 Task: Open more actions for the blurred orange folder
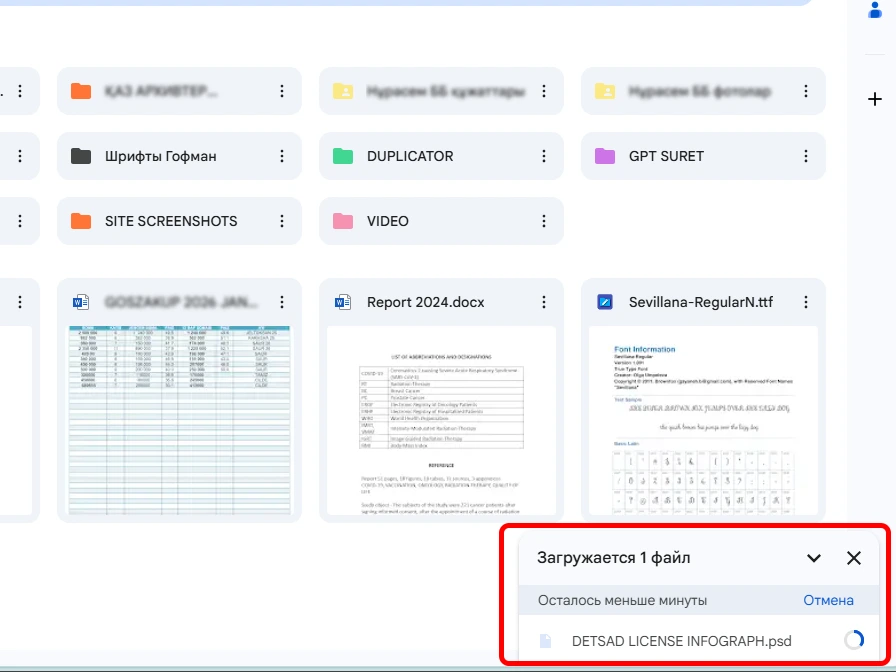click(x=282, y=91)
